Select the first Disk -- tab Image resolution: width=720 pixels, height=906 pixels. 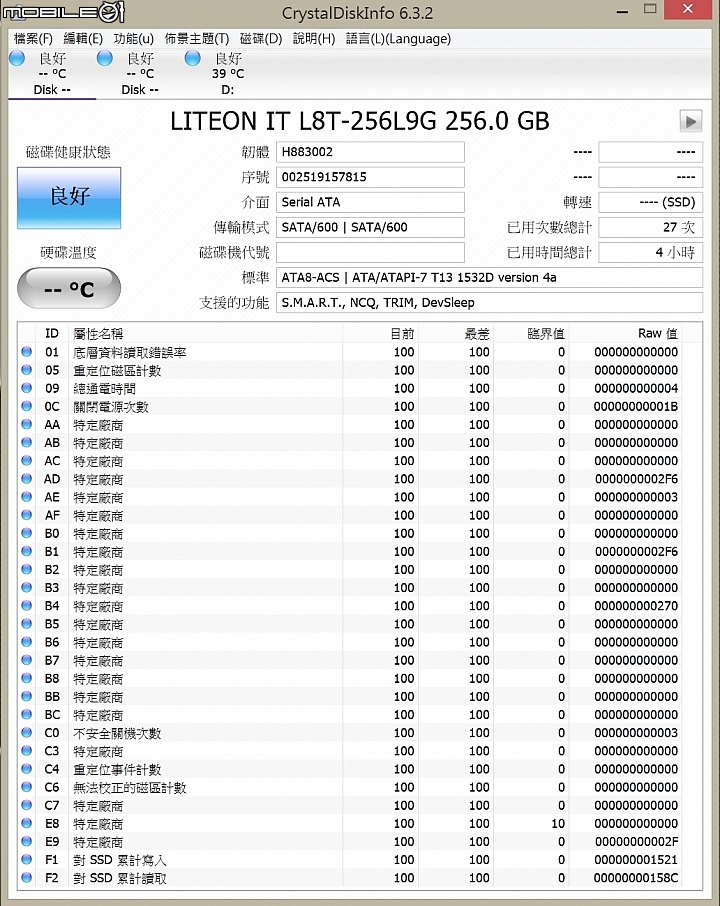52,74
